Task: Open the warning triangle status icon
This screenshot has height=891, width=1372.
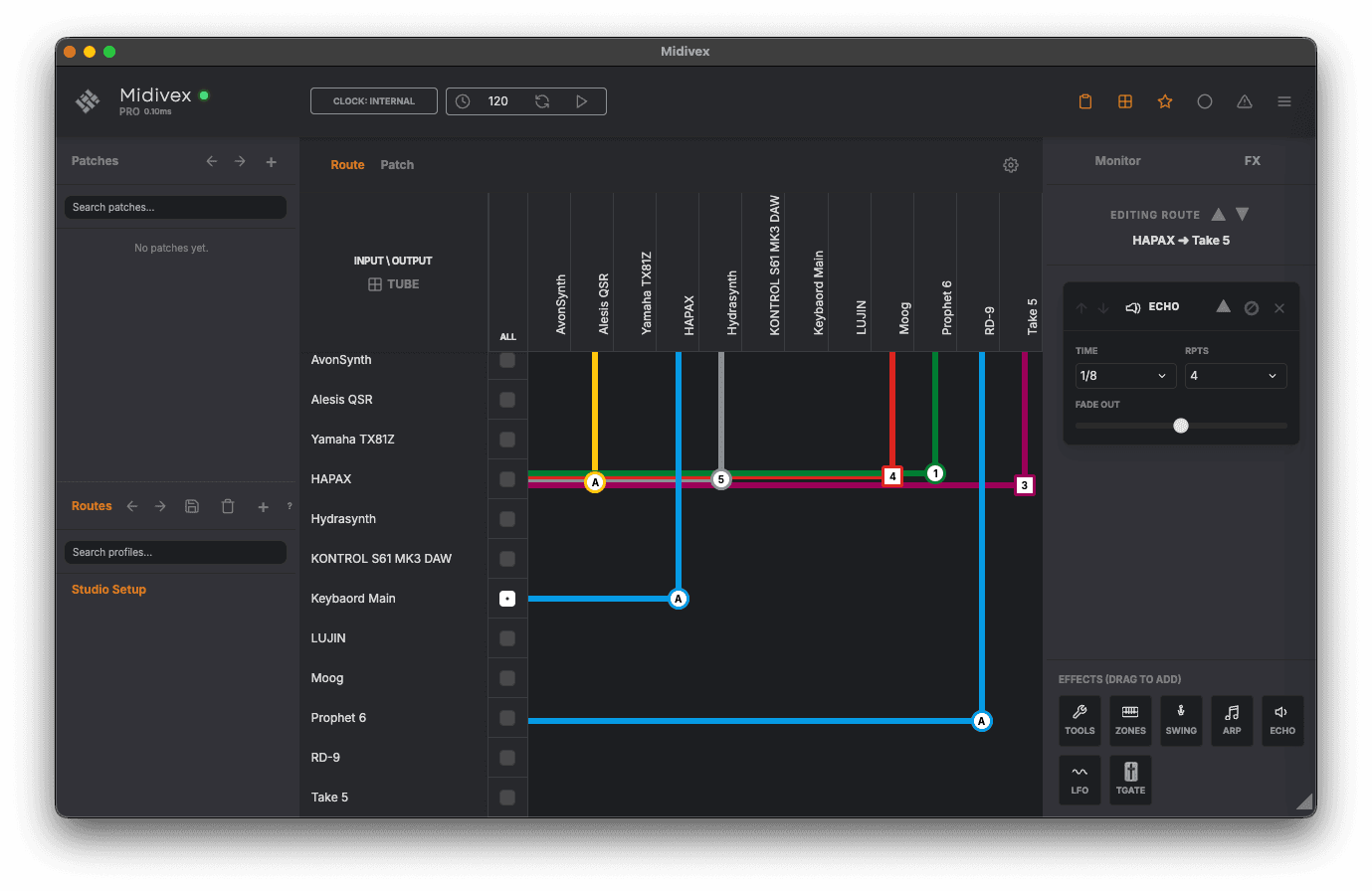Action: [x=1245, y=100]
